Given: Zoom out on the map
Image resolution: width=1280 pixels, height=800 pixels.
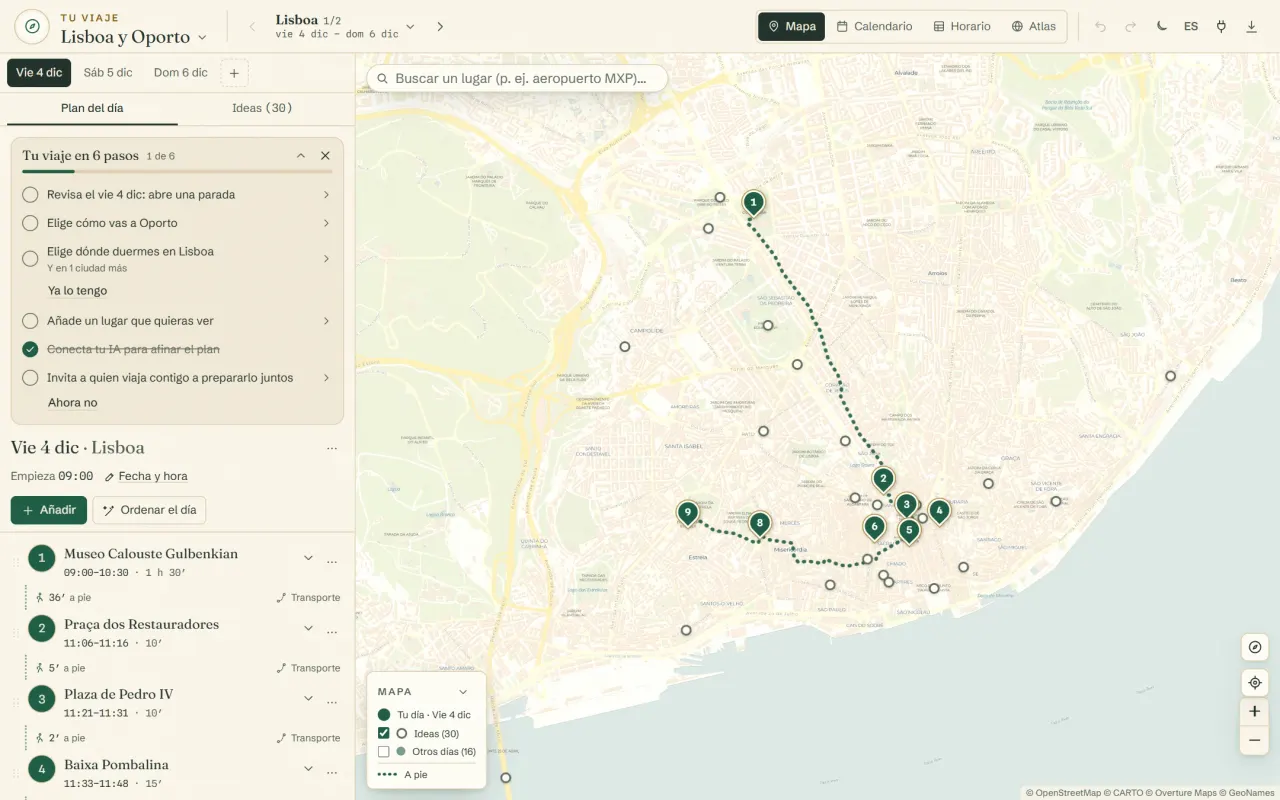Looking at the screenshot, I should (x=1255, y=741).
